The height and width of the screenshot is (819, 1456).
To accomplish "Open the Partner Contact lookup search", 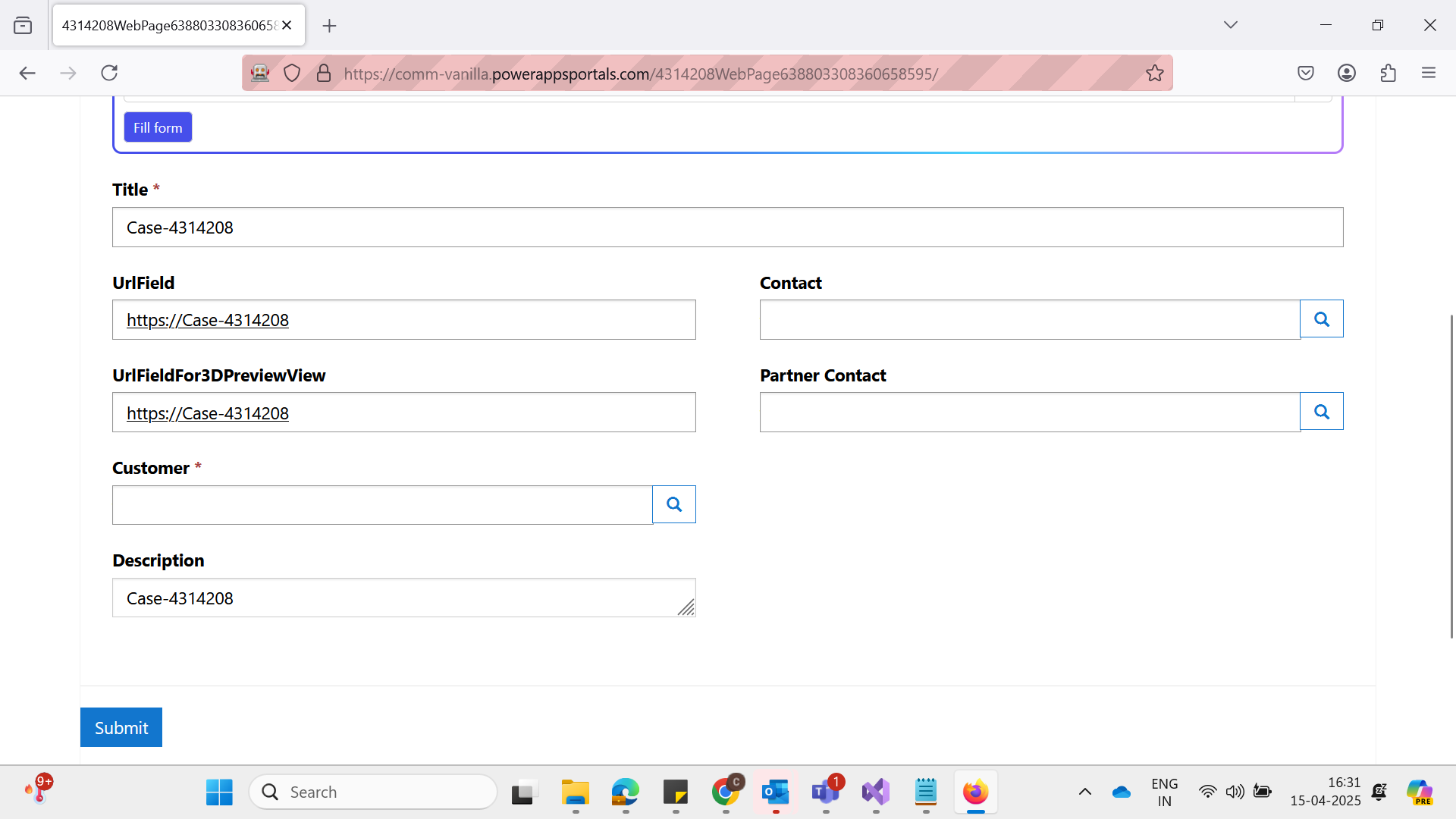I will pyautogui.click(x=1321, y=412).
